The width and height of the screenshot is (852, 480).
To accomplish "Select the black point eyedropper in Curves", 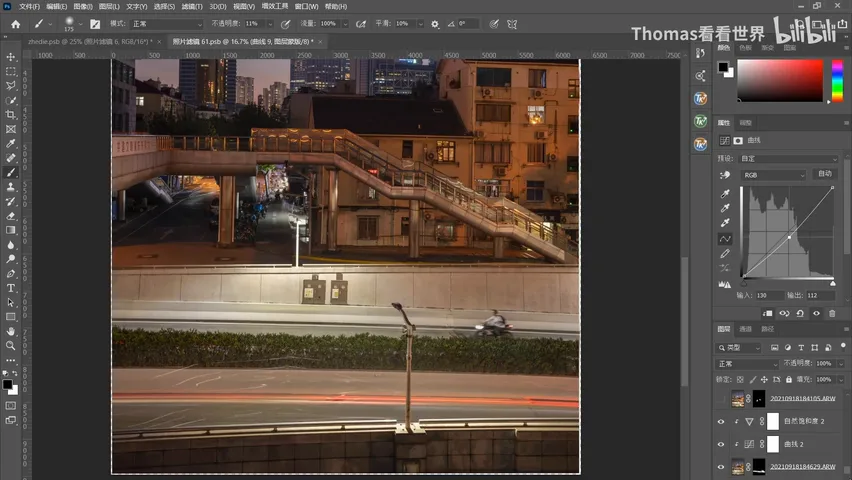I will [725, 194].
